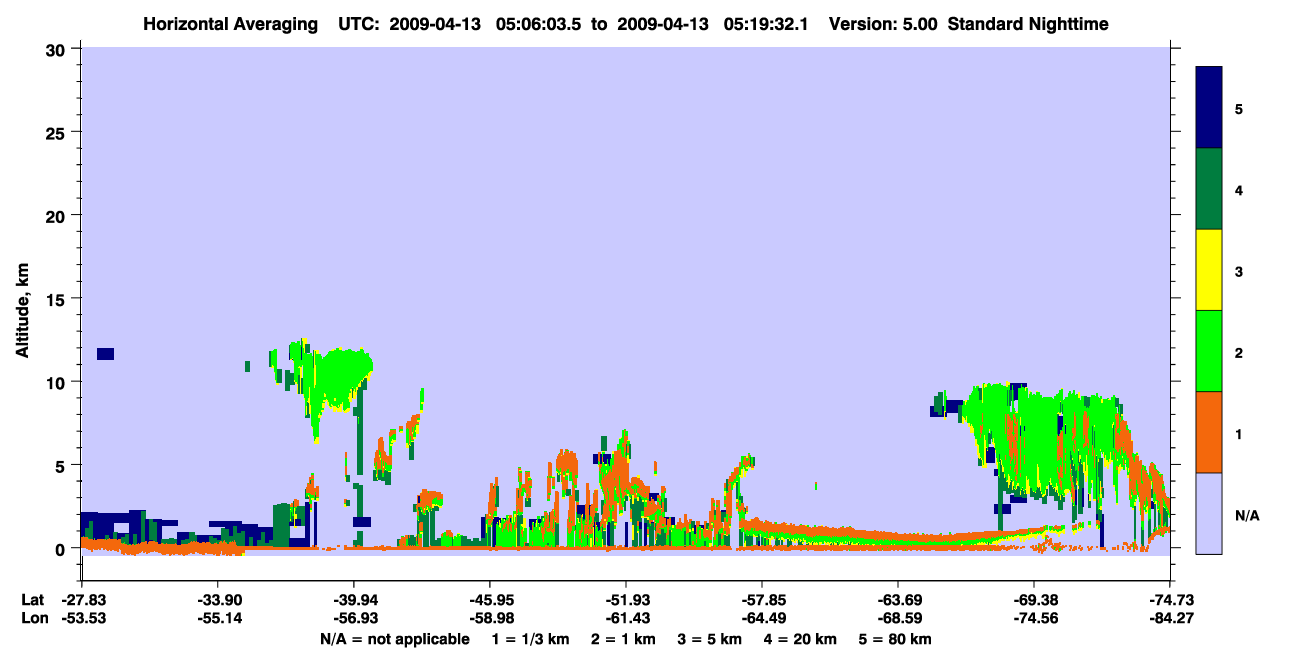This screenshot has height=667, width=1300.
Task: Click 'Standard Nighttime' in the title
Action: pyautogui.click(x=1028, y=24)
